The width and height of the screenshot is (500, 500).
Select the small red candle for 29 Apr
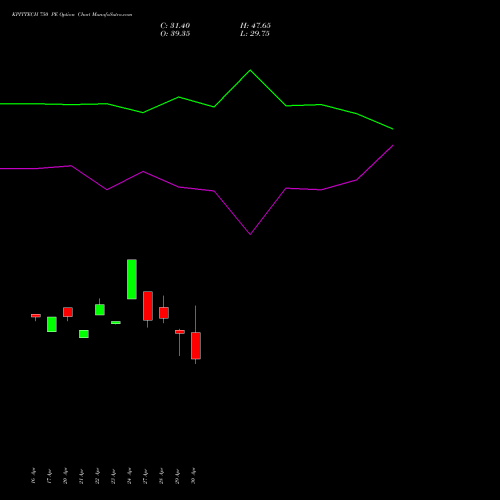[x=180, y=332]
